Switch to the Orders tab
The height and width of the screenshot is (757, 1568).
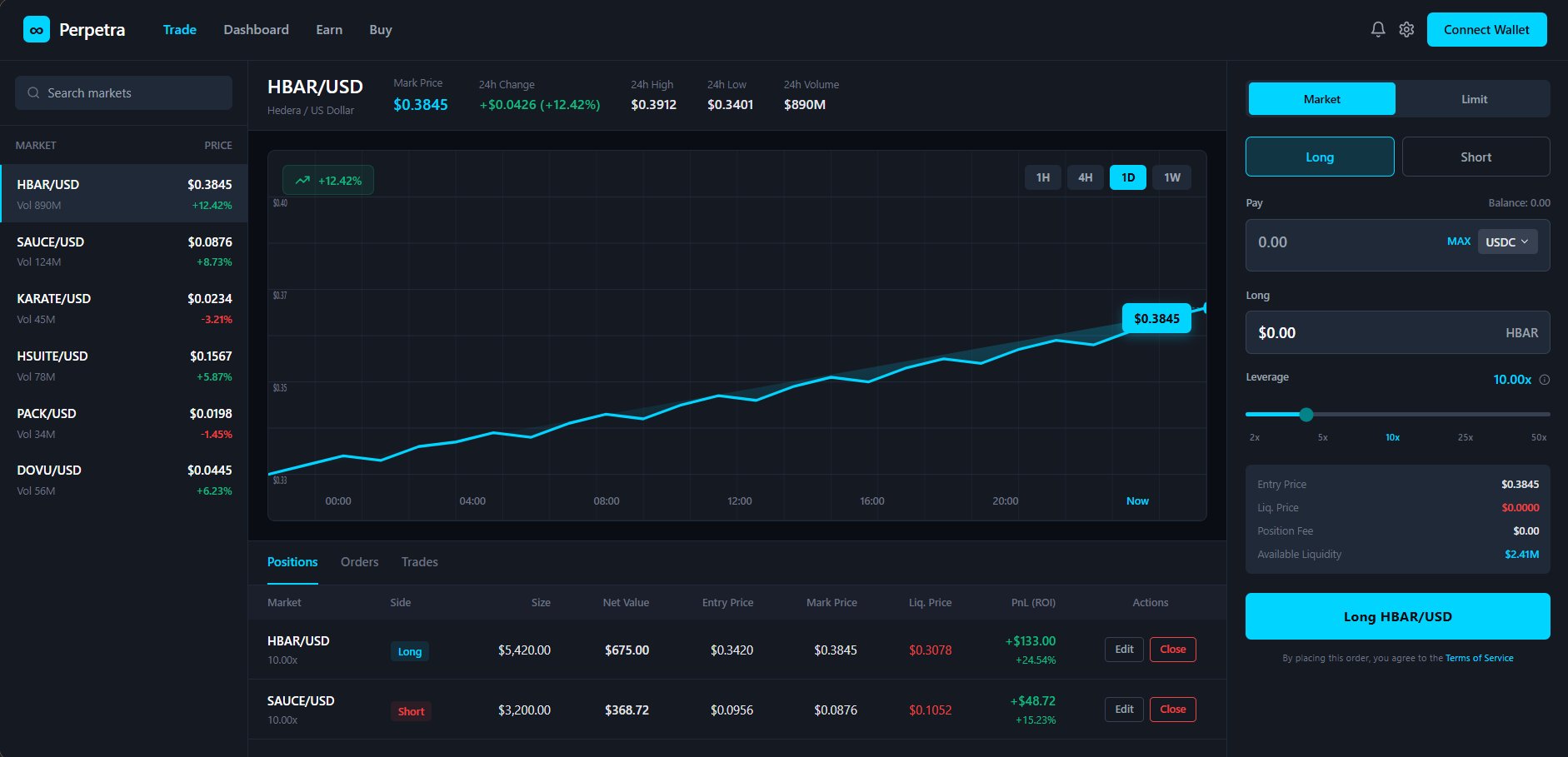(x=359, y=562)
